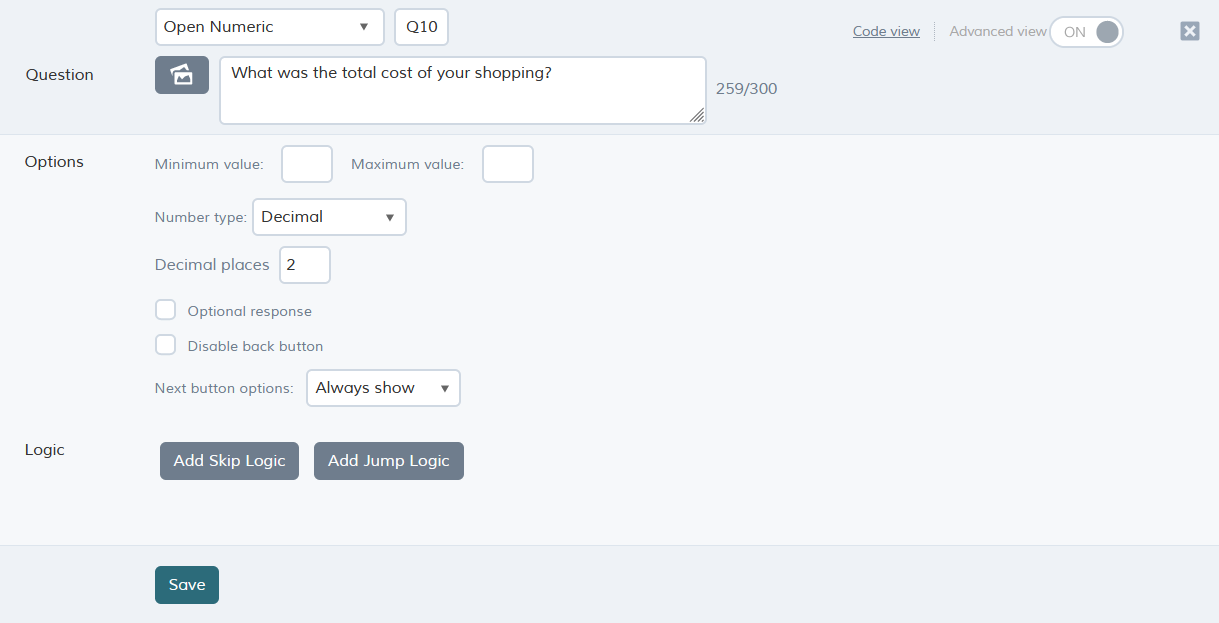Click the Q10 question label field

pos(422,27)
